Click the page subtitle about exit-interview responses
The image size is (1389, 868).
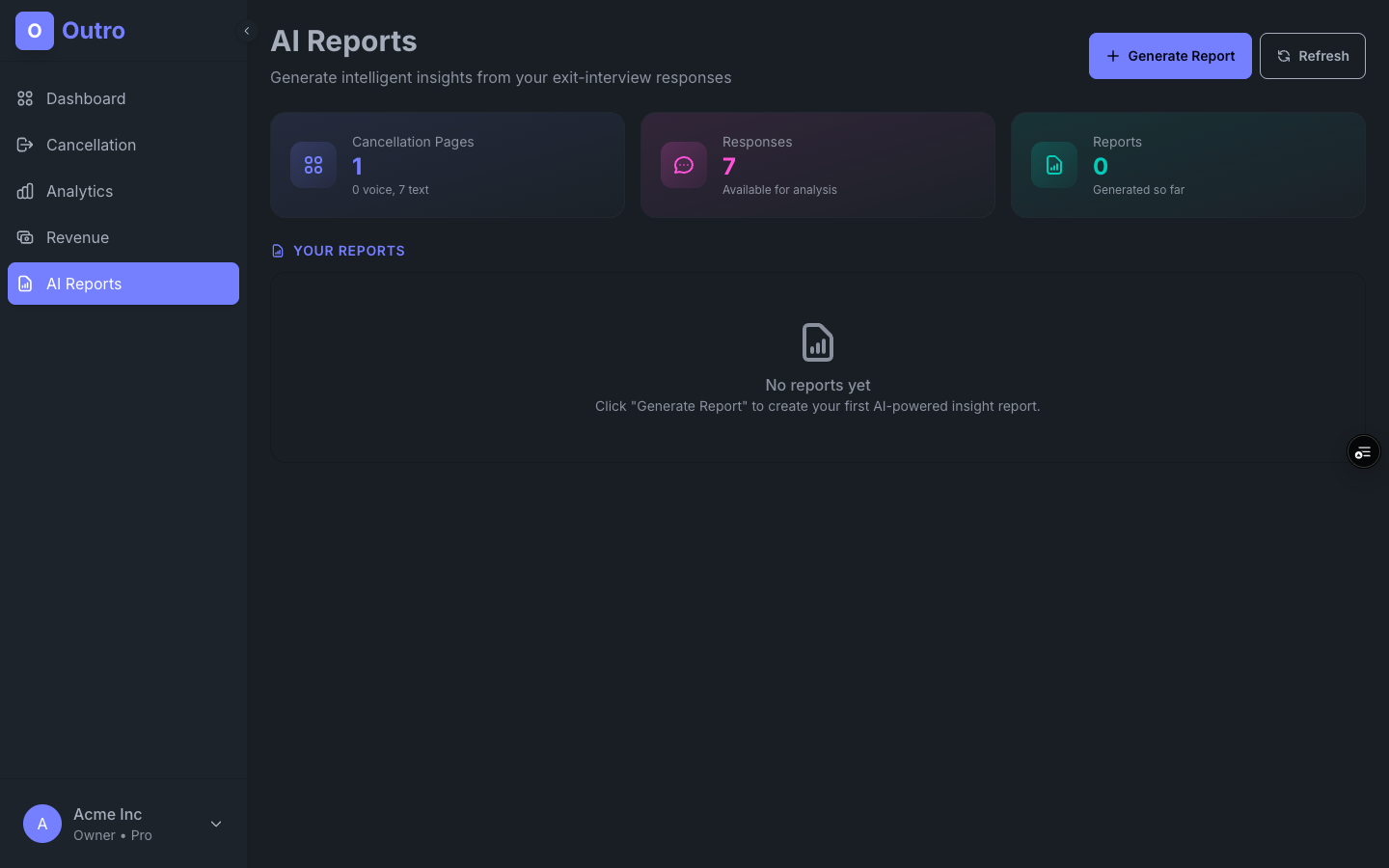coord(501,77)
